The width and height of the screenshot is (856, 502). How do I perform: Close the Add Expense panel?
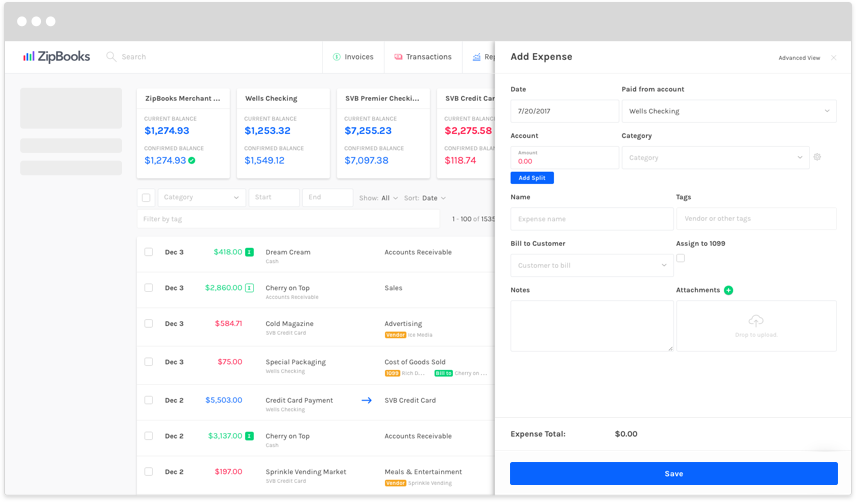click(834, 57)
